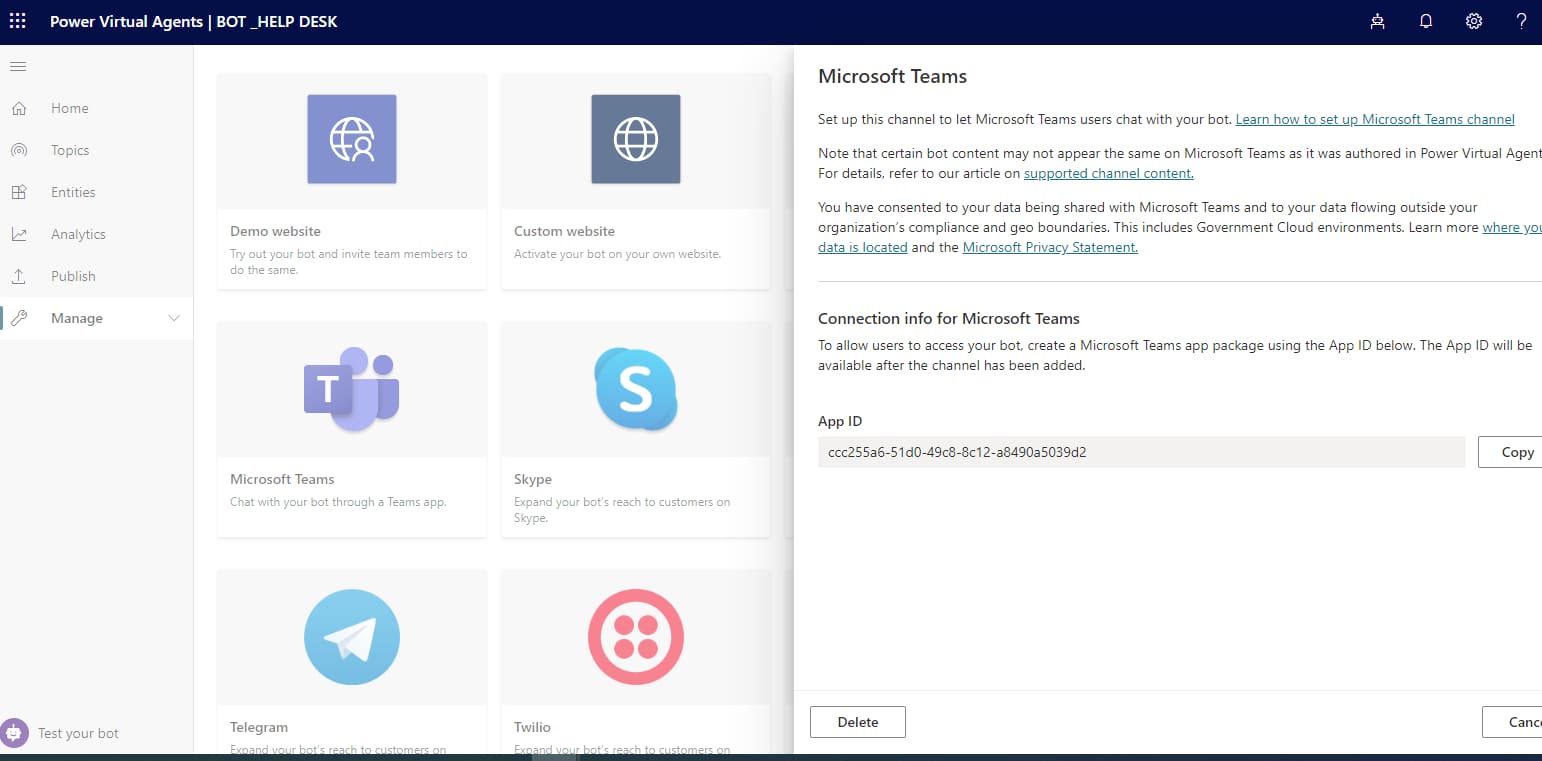Click the Skype card title
1542x761 pixels.
coord(533,479)
